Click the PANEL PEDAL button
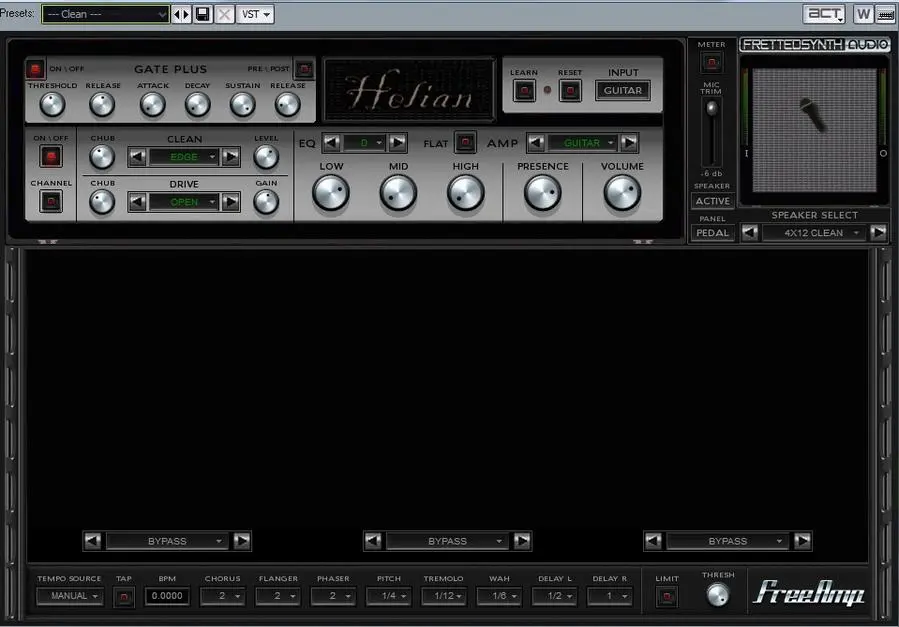 (x=712, y=233)
